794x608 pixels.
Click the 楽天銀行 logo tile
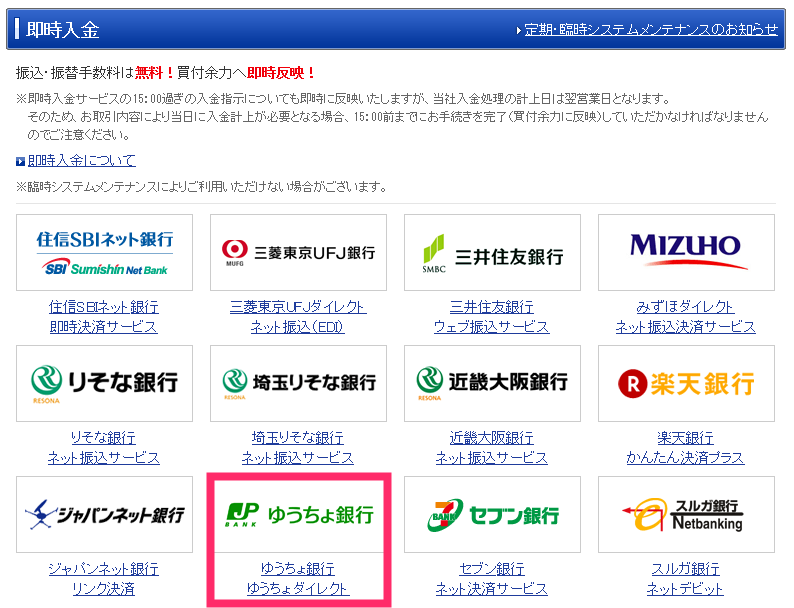686,383
